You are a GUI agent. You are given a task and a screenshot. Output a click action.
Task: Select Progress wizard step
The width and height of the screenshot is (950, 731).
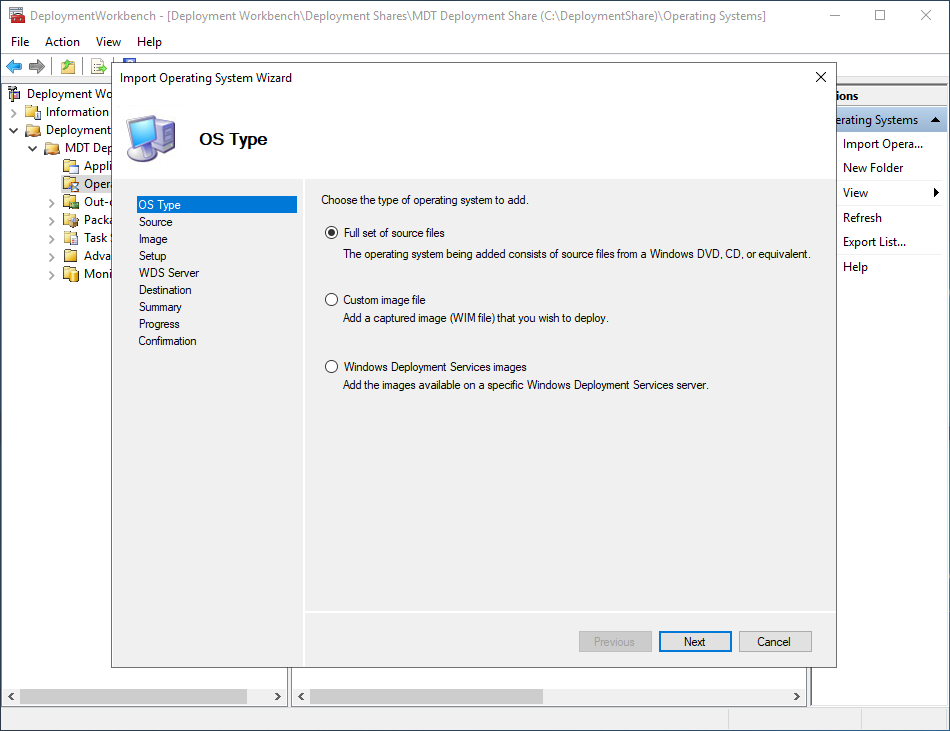point(159,323)
